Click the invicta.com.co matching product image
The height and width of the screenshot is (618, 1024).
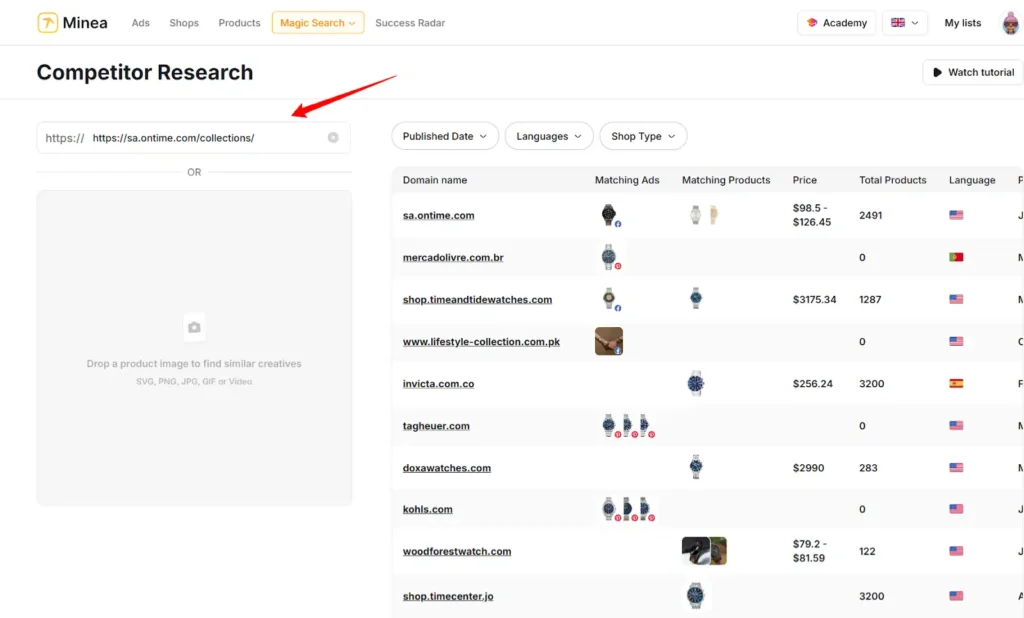pyautogui.click(x=696, y=383)
